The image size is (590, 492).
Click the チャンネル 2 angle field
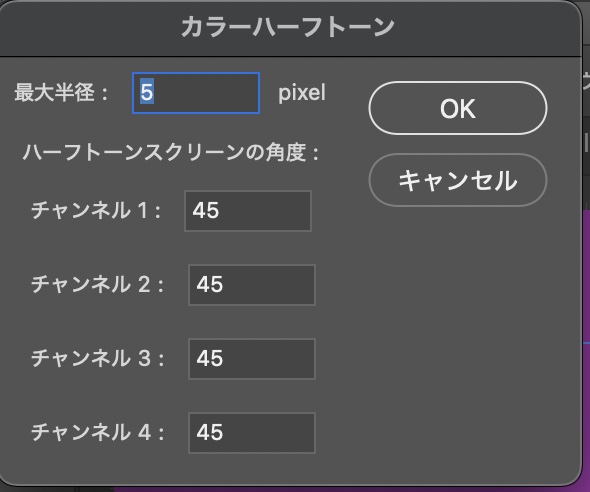coord(251,285)
